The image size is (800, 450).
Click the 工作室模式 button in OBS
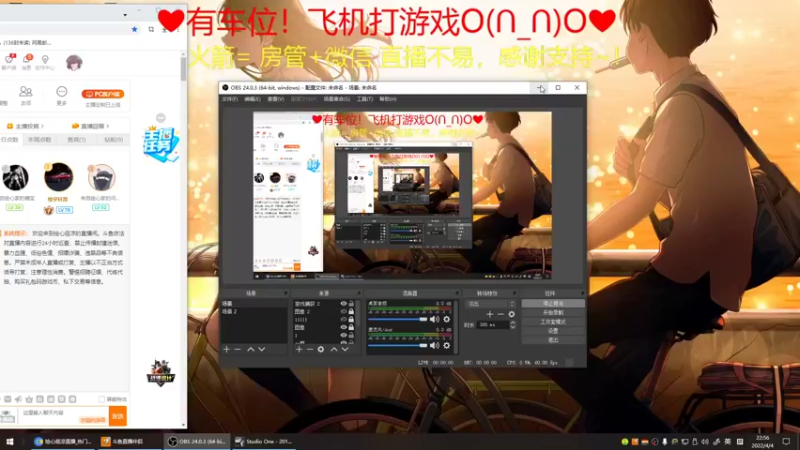(x=553, y=322)
